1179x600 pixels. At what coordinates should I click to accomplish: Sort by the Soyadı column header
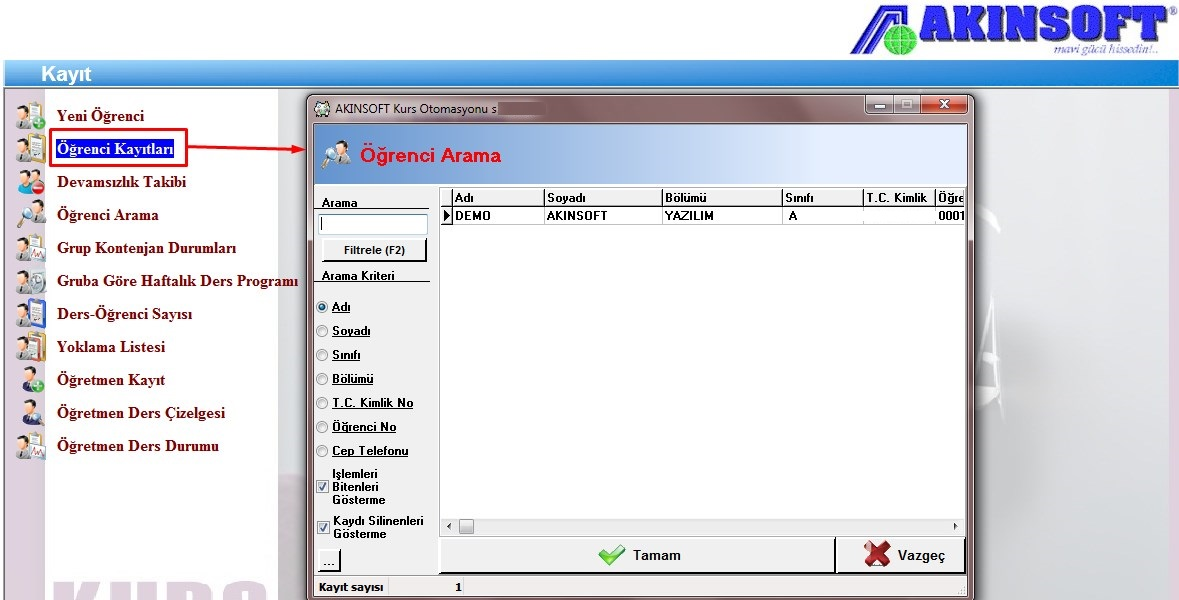click(x=603, y=198)
